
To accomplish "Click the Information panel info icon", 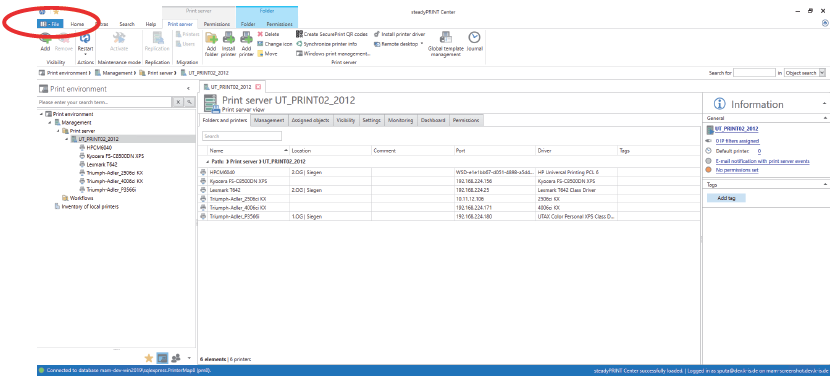I will click(720, 104).
